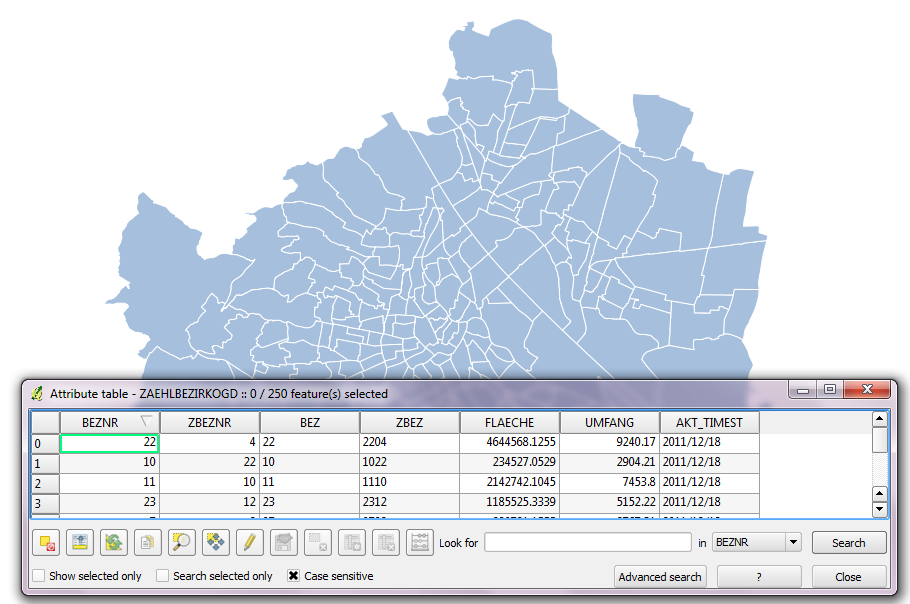Image resolution: width=910 pixels, height=604 pixels.
Task: Toggle editing mode with pencil icon
Action: [x=250, y=543]
